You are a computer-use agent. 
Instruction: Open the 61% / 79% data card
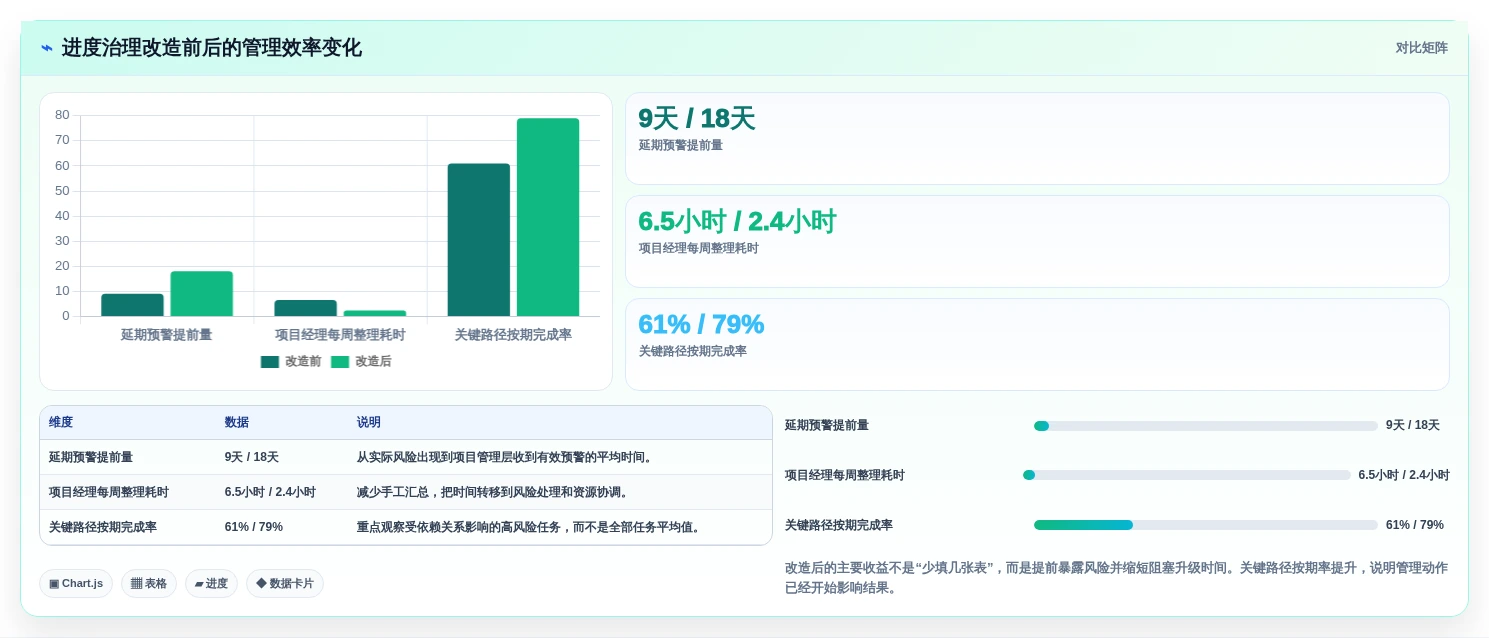point(1037,344)
